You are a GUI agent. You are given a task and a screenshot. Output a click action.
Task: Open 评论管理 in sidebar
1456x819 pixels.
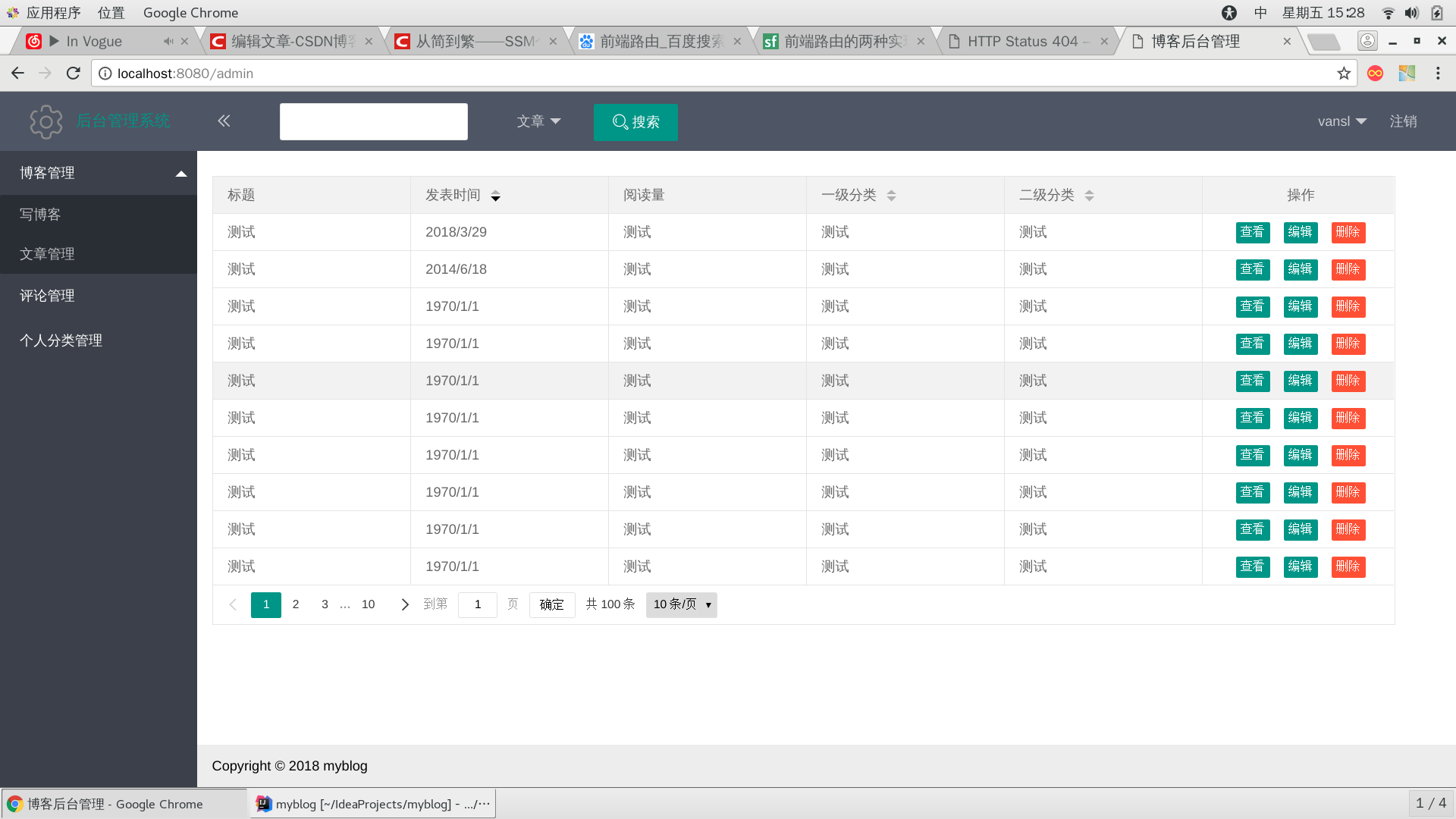point(99,296)
